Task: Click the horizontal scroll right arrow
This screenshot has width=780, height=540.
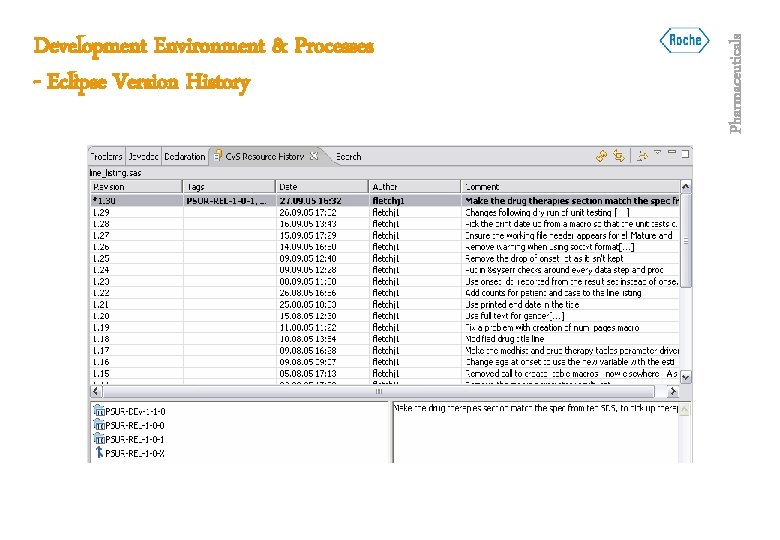Action: point(673,391)
